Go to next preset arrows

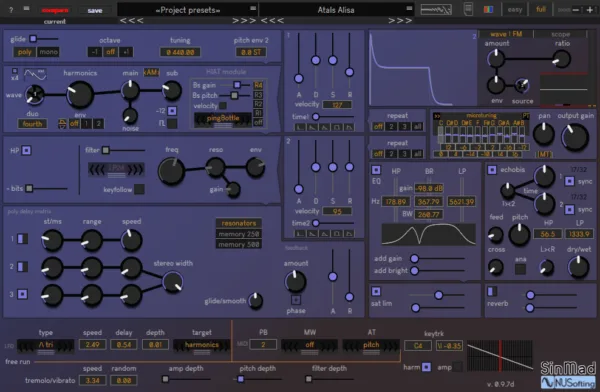[x=400, y=21]
